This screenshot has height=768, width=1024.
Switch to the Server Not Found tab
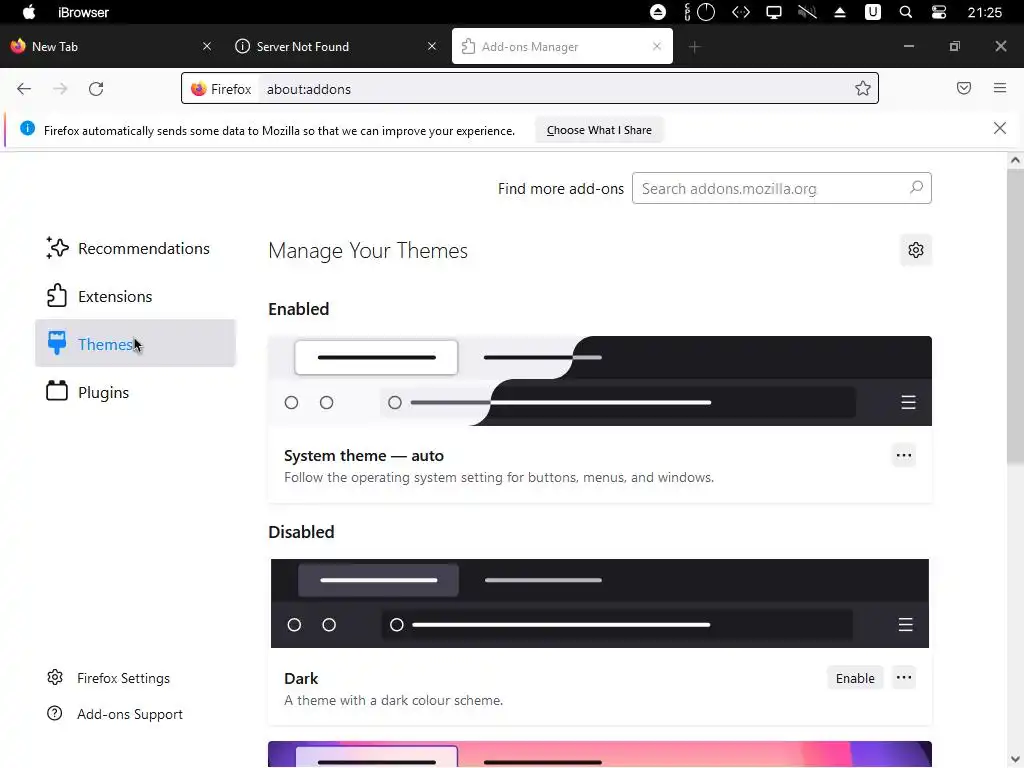pyautogui.click(x=336, y=46)
